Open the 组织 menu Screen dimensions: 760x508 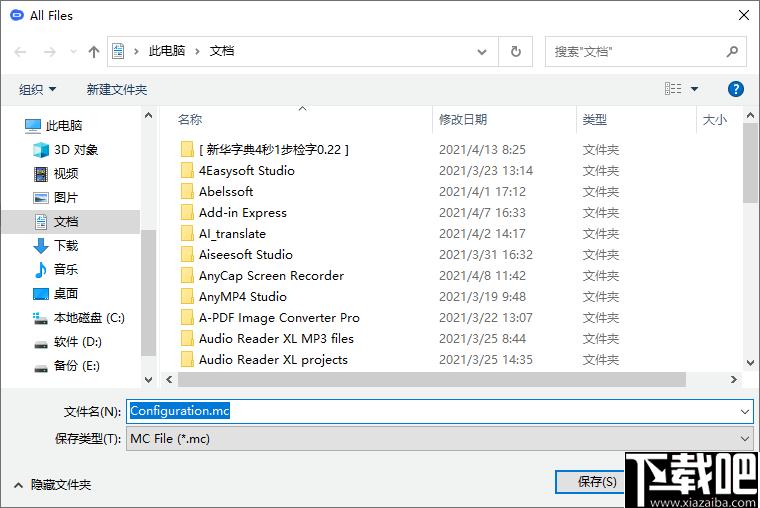pyautogui.click(x=37, y=90)
